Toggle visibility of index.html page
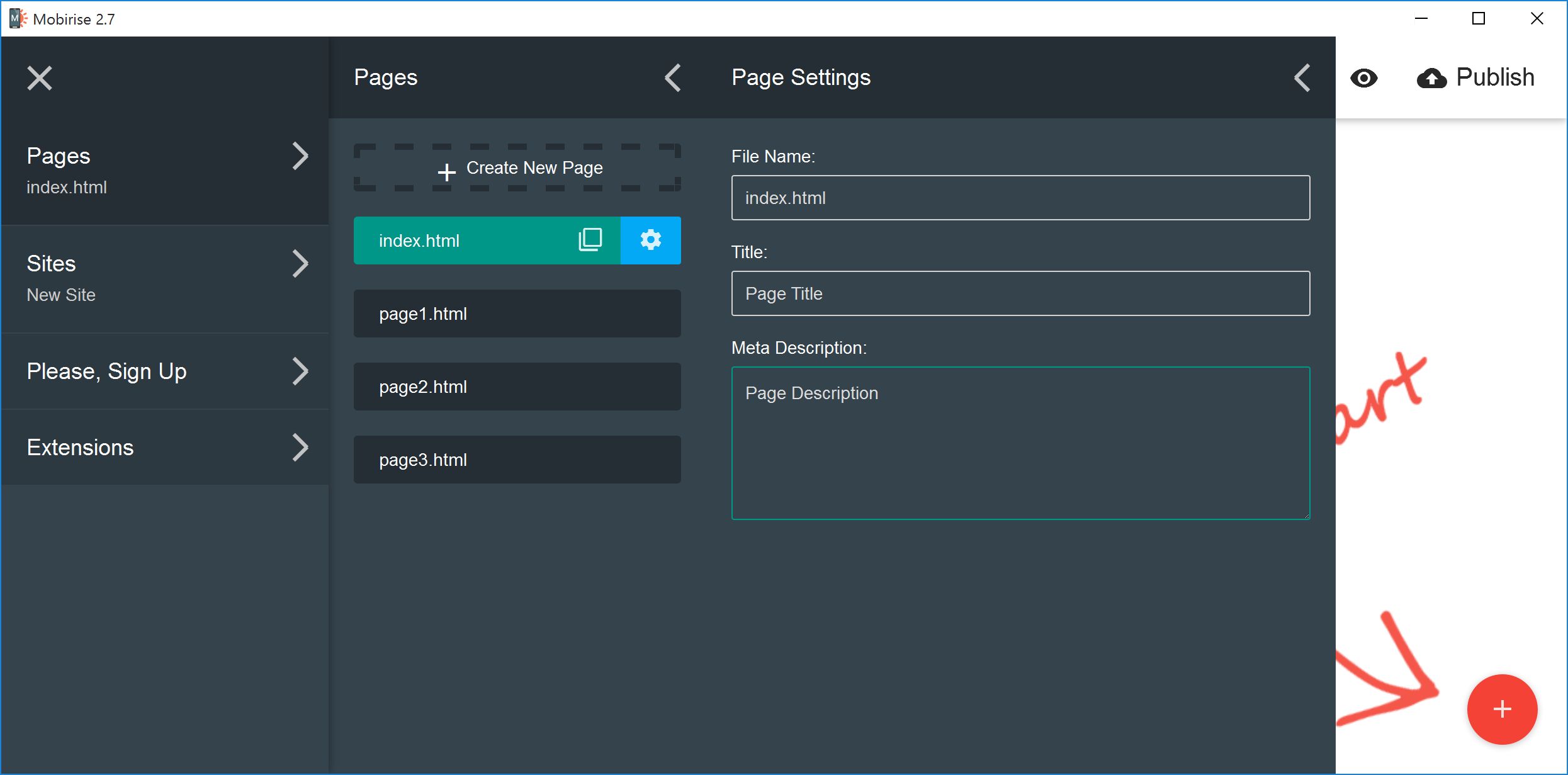Viewport: 1568px width, 775px height. click(1362, 78)
